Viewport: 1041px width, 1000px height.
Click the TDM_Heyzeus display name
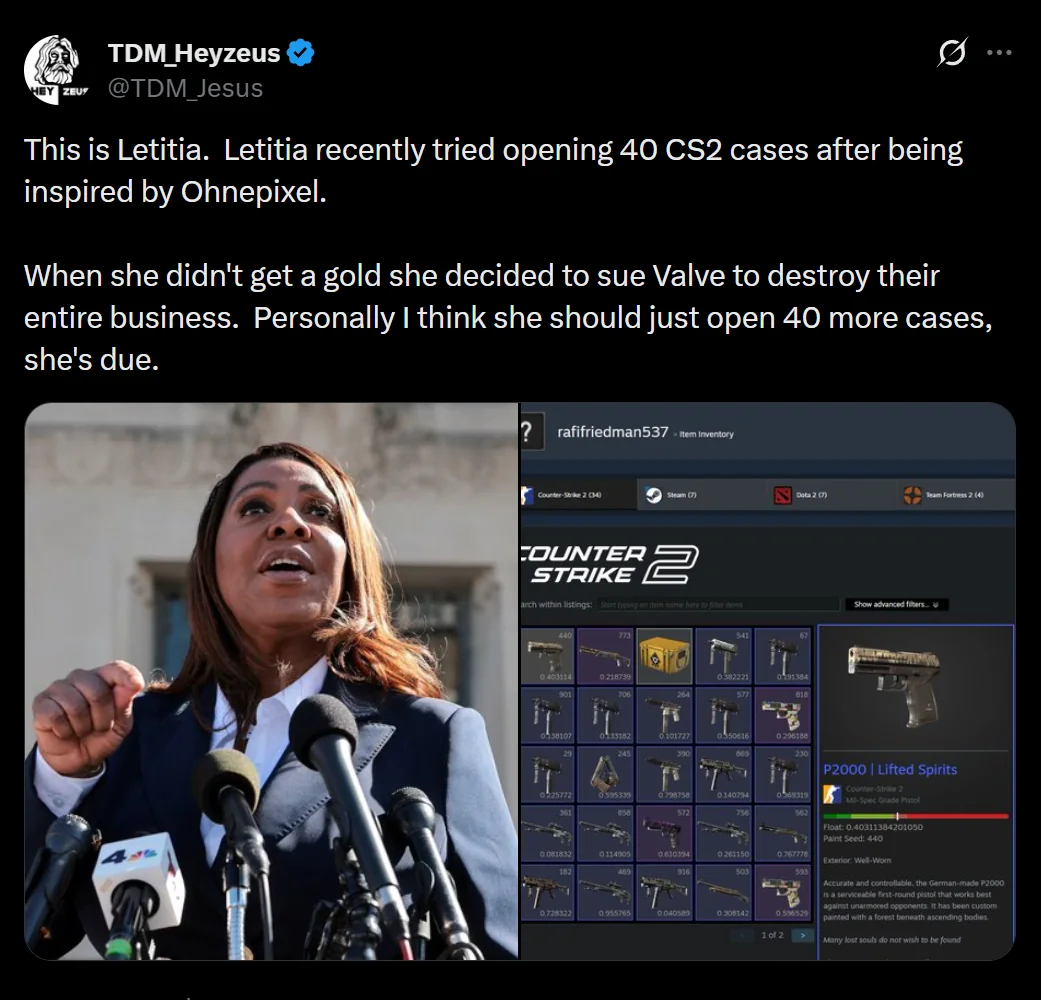point(195,53)
